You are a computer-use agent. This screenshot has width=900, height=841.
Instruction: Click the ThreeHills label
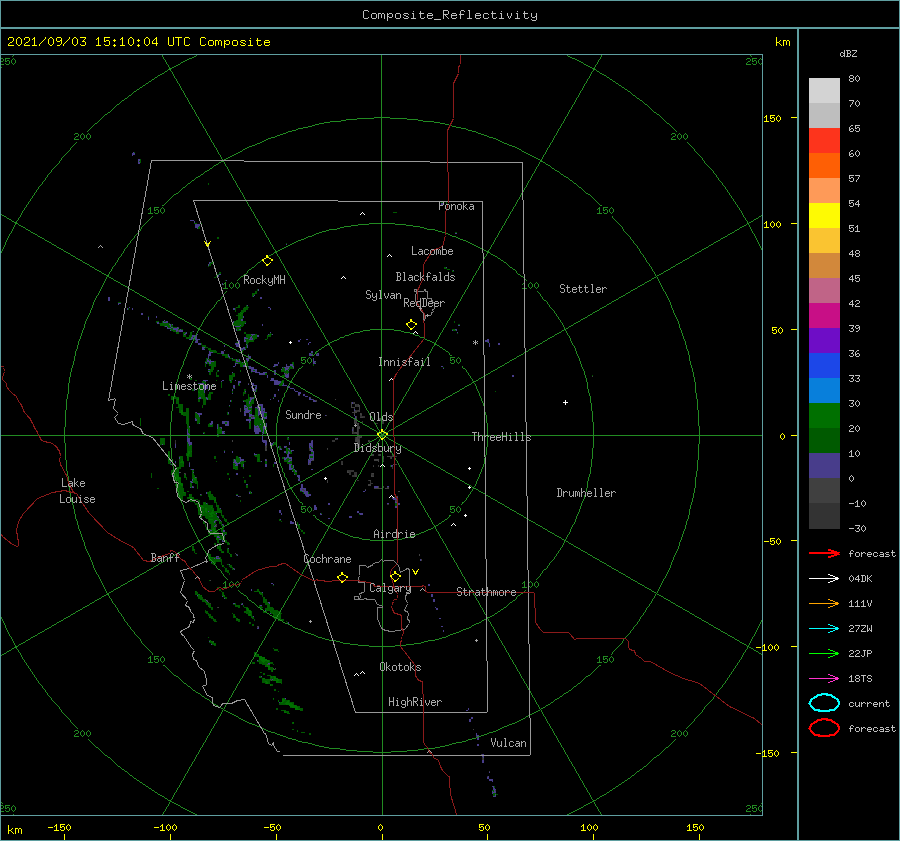tap(501, 437)
